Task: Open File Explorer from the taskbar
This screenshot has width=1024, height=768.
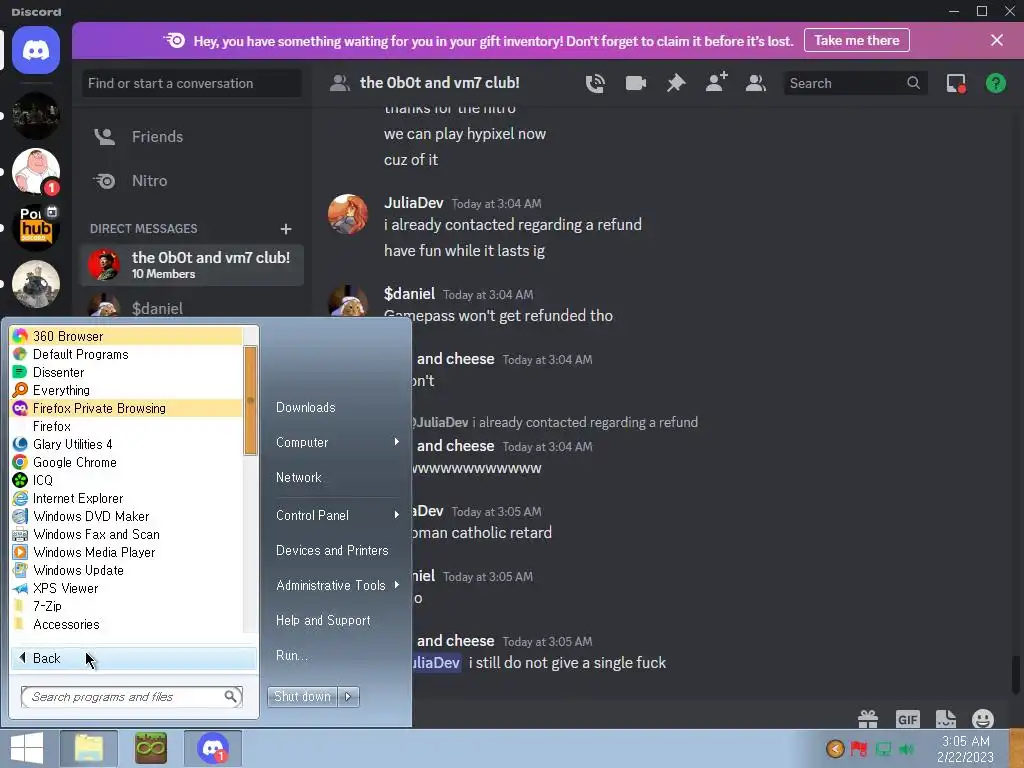Action: 89,748
